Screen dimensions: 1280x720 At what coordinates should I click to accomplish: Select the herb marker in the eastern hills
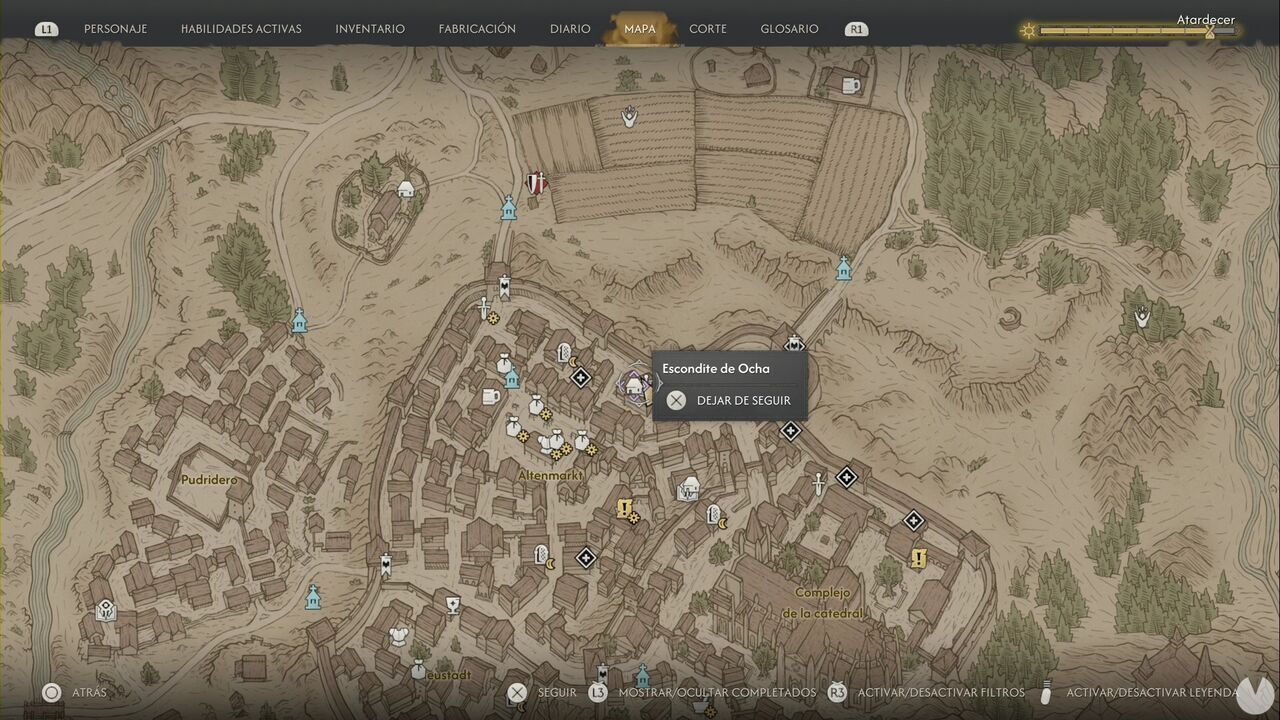coord(1142,318)
